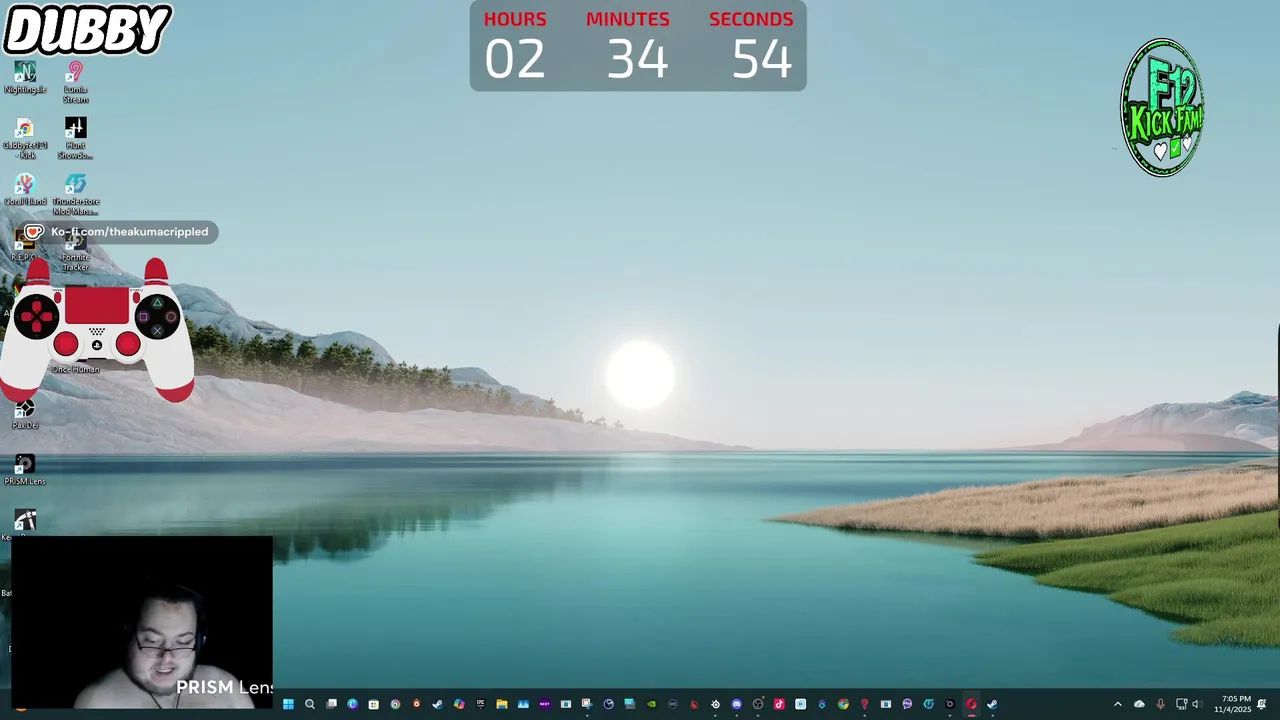This screenshot has width=1280, height=720.
Task: Open taskbar Search magnifier
Action: click(x=310, y=704)
